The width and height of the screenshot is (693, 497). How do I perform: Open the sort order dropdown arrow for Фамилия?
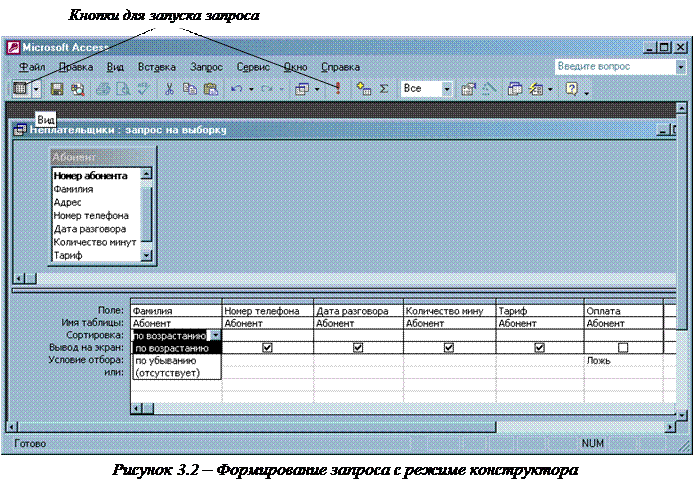click(x=215, y=335)
